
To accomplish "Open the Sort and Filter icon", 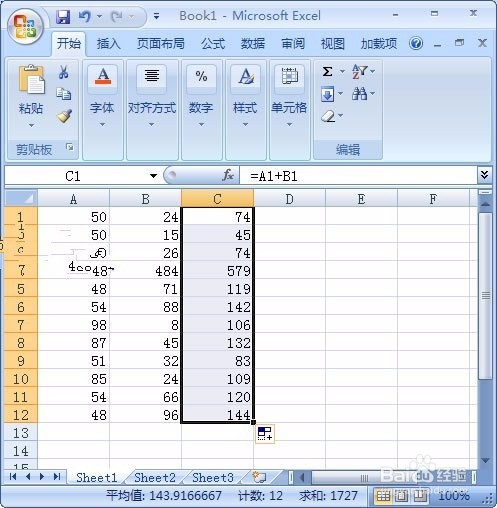I will point(360,71).
